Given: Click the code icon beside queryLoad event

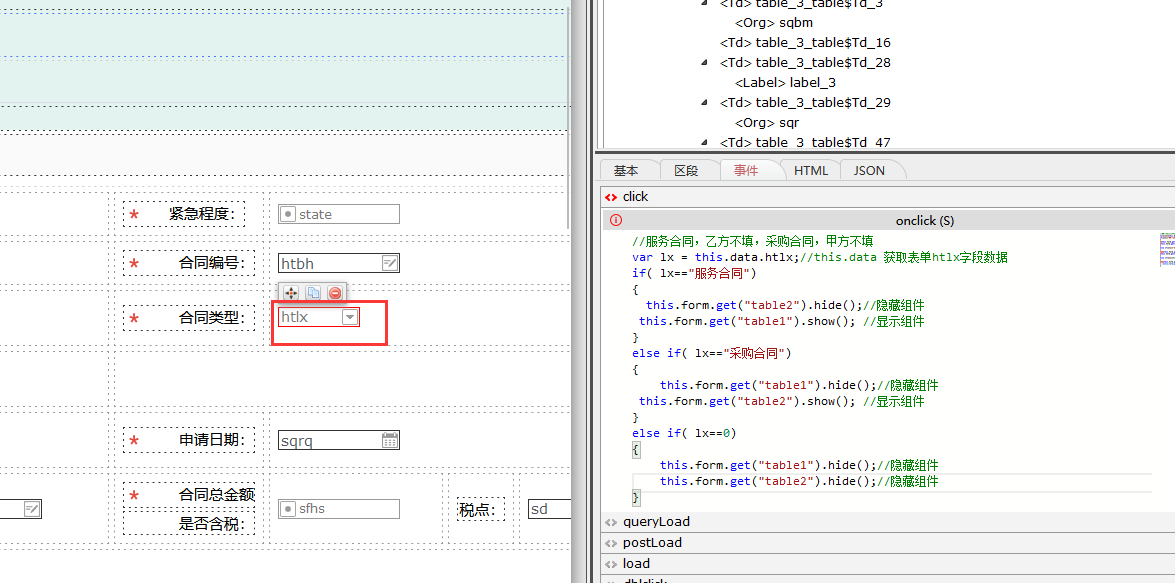Looking at the screenshot, I should pyautogui.click(x=611, y=522).
